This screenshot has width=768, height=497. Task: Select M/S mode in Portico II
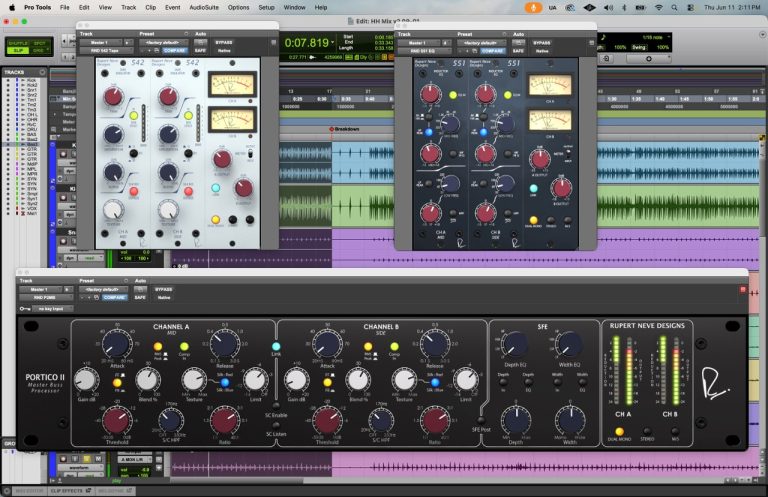pos(675,431)
